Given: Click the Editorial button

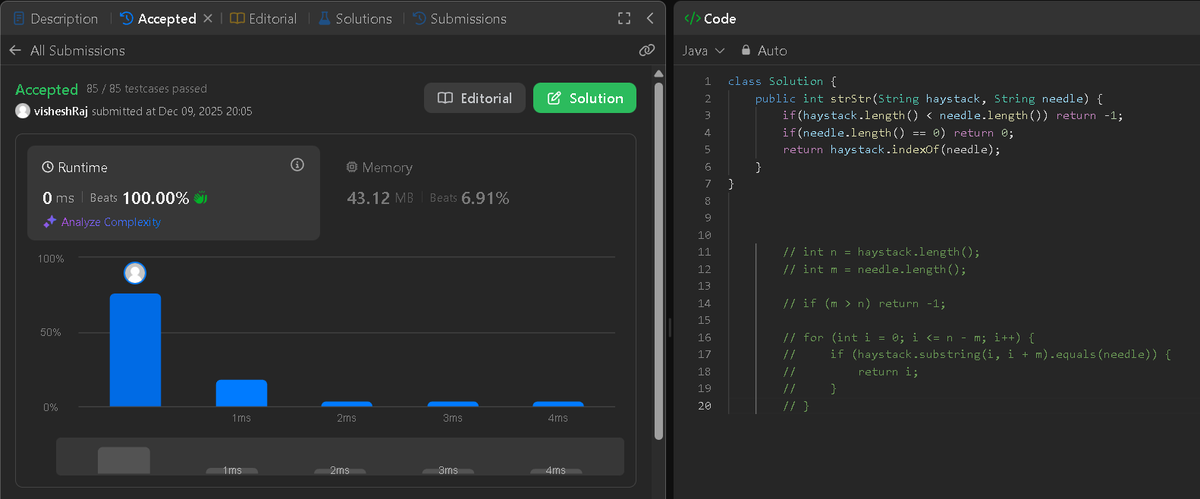Looking at the screenshot, I should 475,98.
